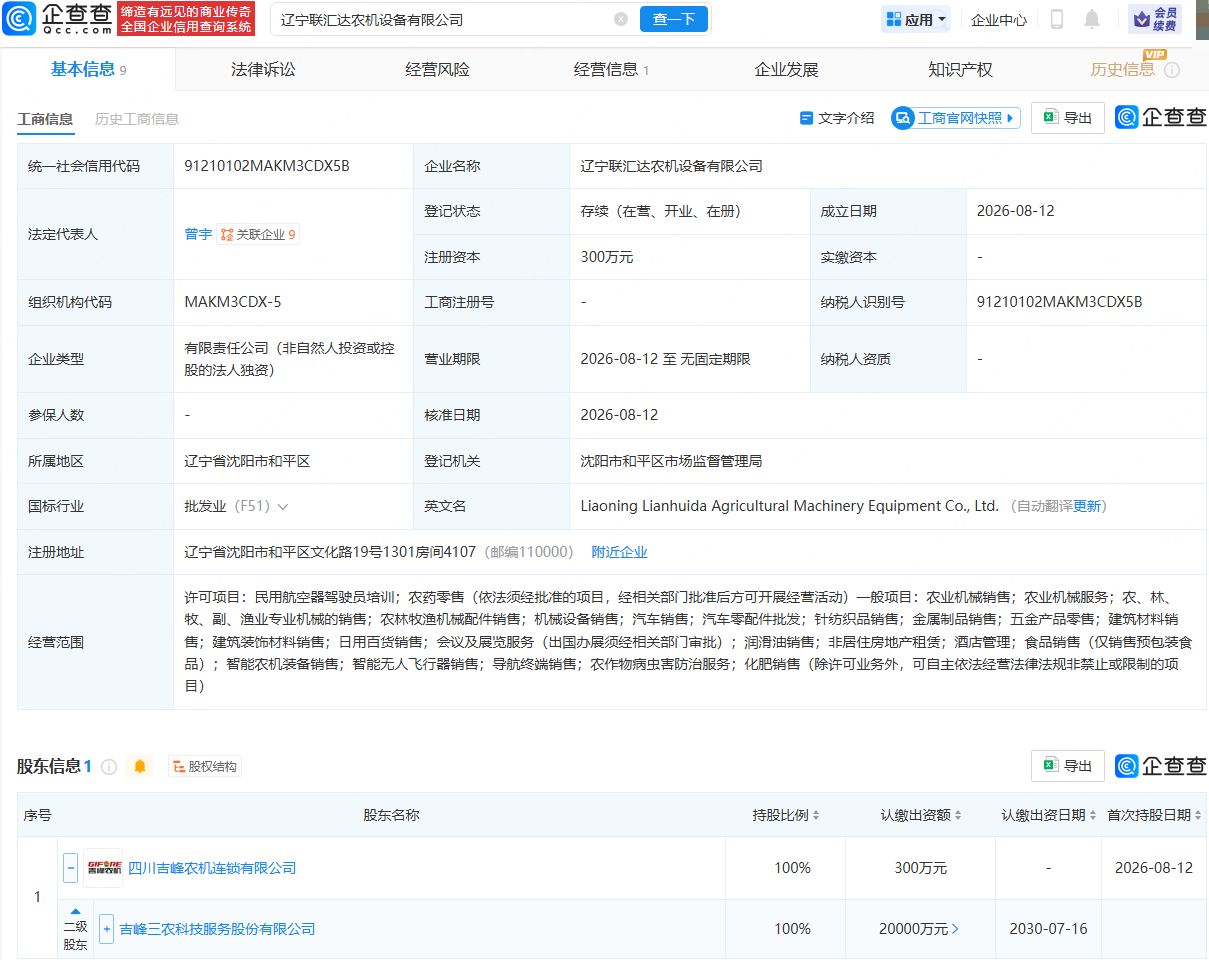Open 吉峰三农科技服务股份有限公司 link
This screenshot has width=1209, height=960.
click(217, 929)
